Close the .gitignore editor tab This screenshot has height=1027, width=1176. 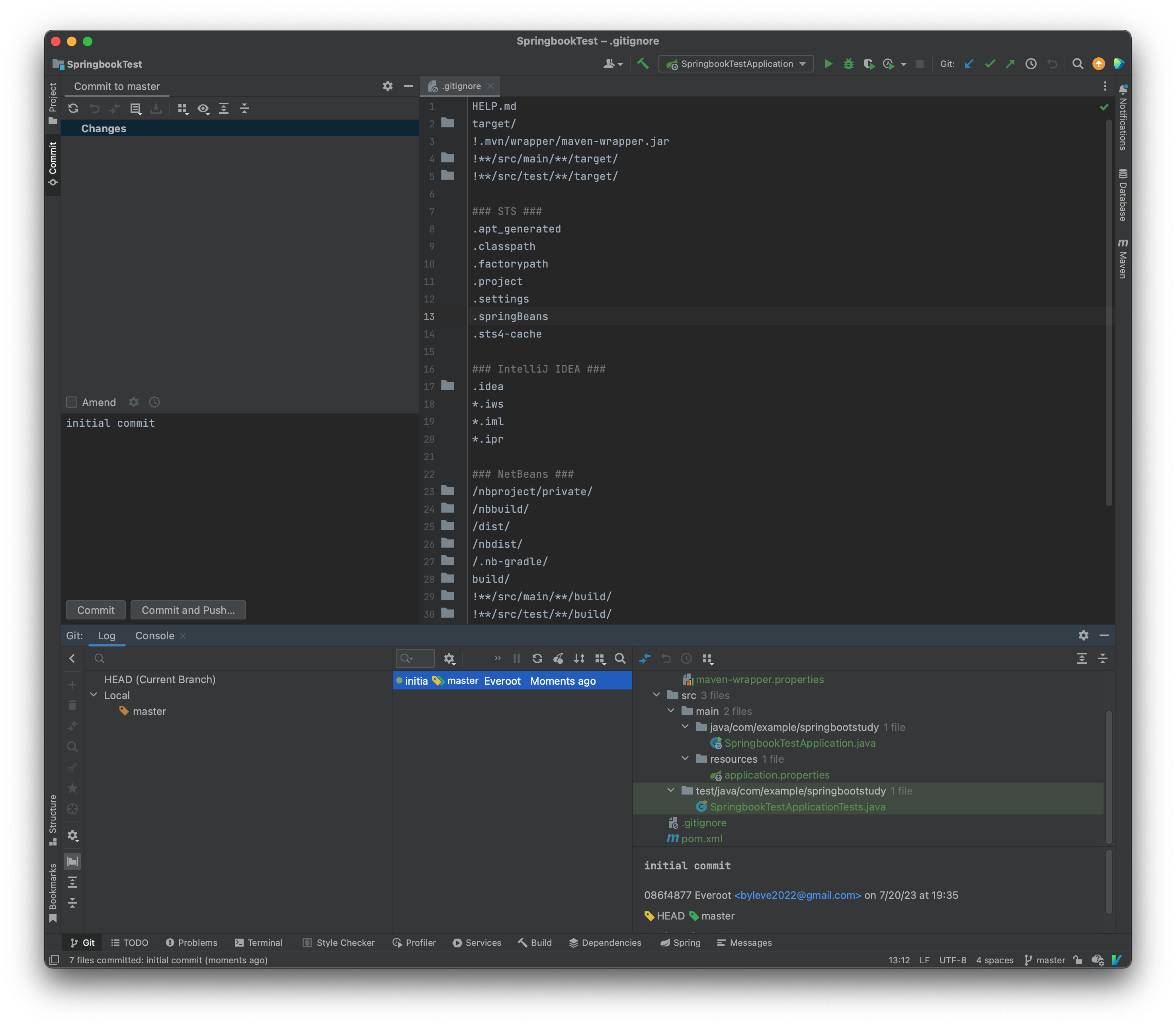point(490,86)
